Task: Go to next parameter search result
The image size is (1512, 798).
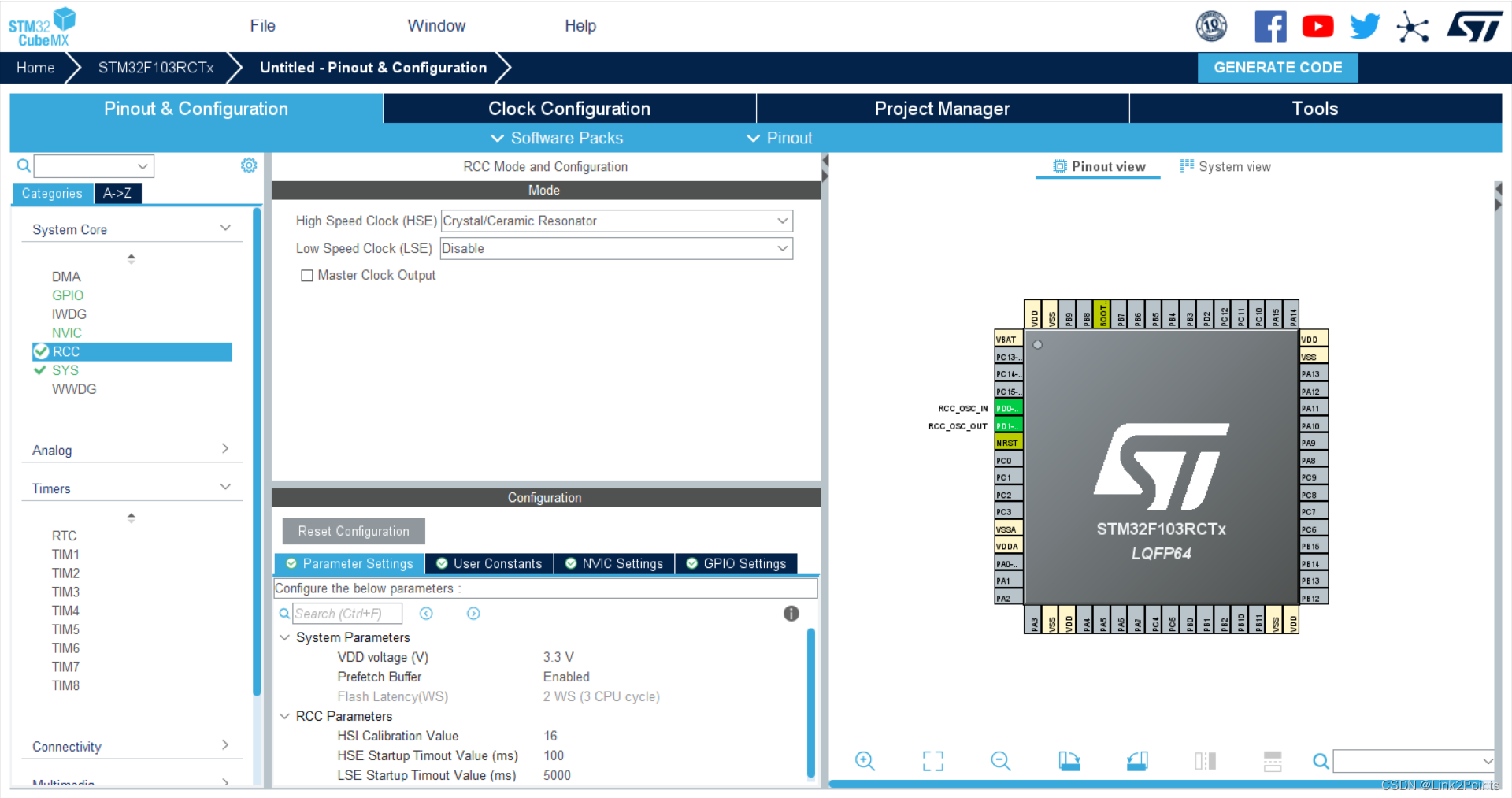Action: [x=473, y=614]
